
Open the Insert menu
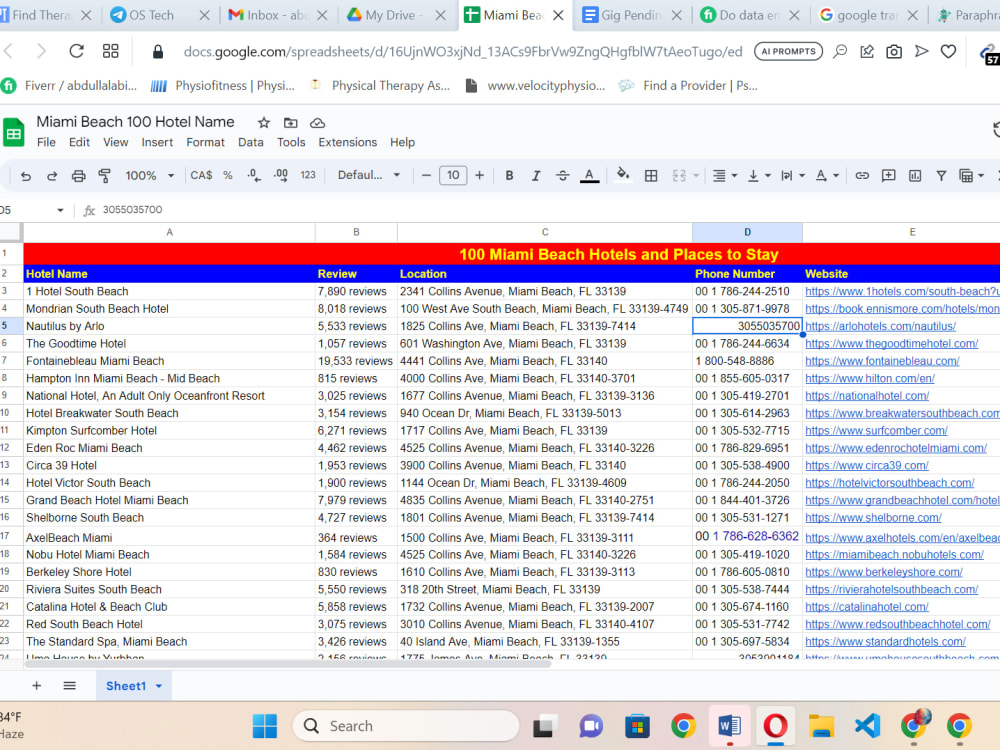click(x=157, y=142)
